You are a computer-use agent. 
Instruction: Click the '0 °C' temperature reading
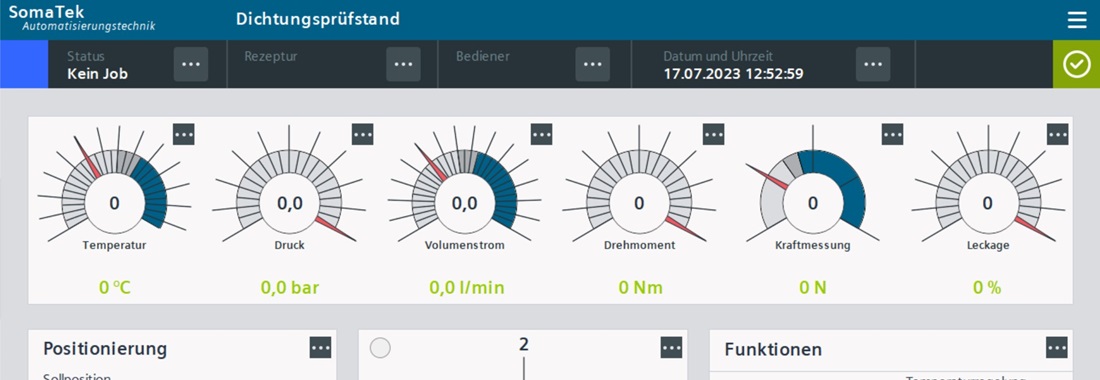(x=114, y=287)
